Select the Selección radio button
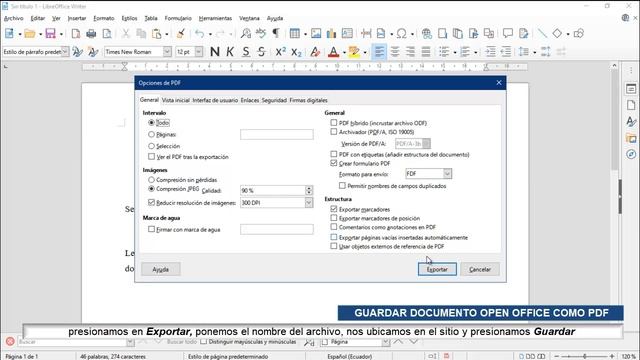Image resolution: width=640 pixels, height=360 pixels. (151, 146)
